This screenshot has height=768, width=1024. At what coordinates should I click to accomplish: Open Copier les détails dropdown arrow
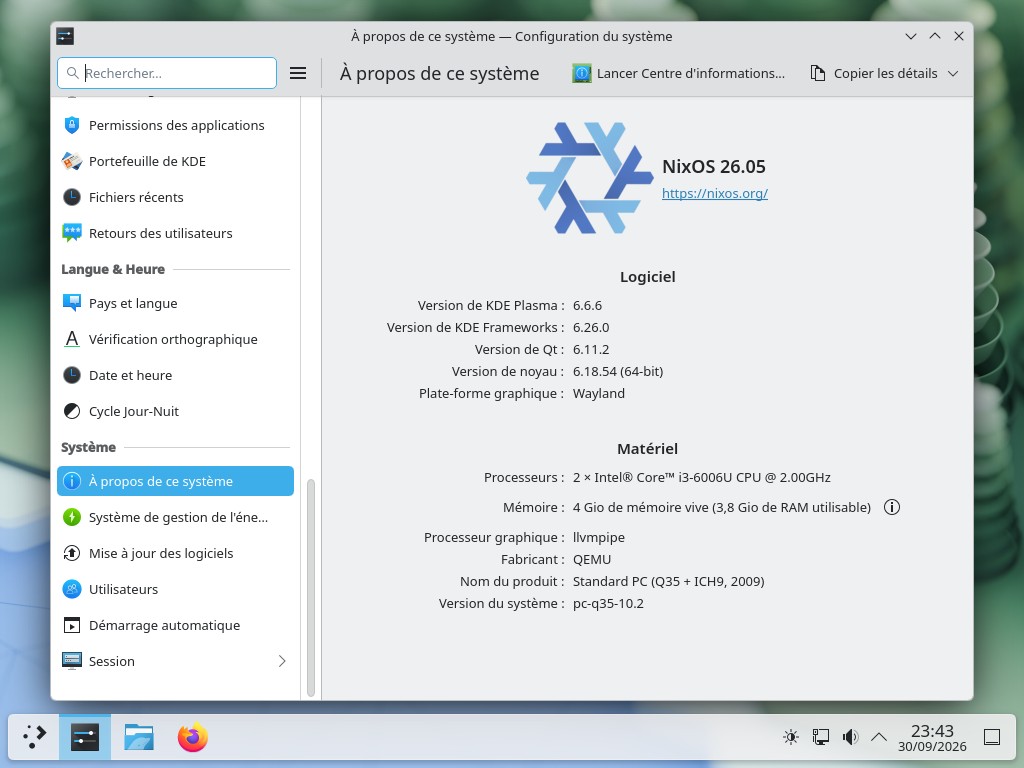953,74
